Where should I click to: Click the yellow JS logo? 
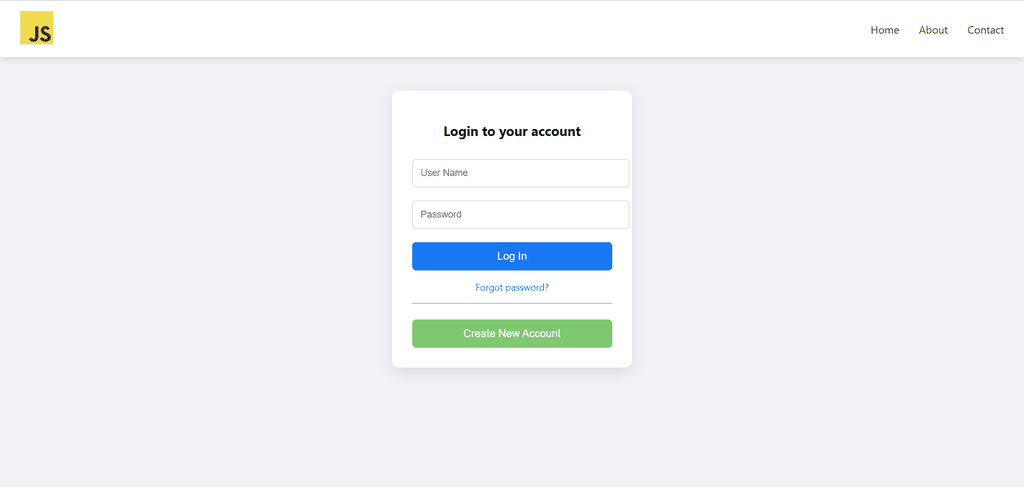pyautogui.click(x=37, y=29)
